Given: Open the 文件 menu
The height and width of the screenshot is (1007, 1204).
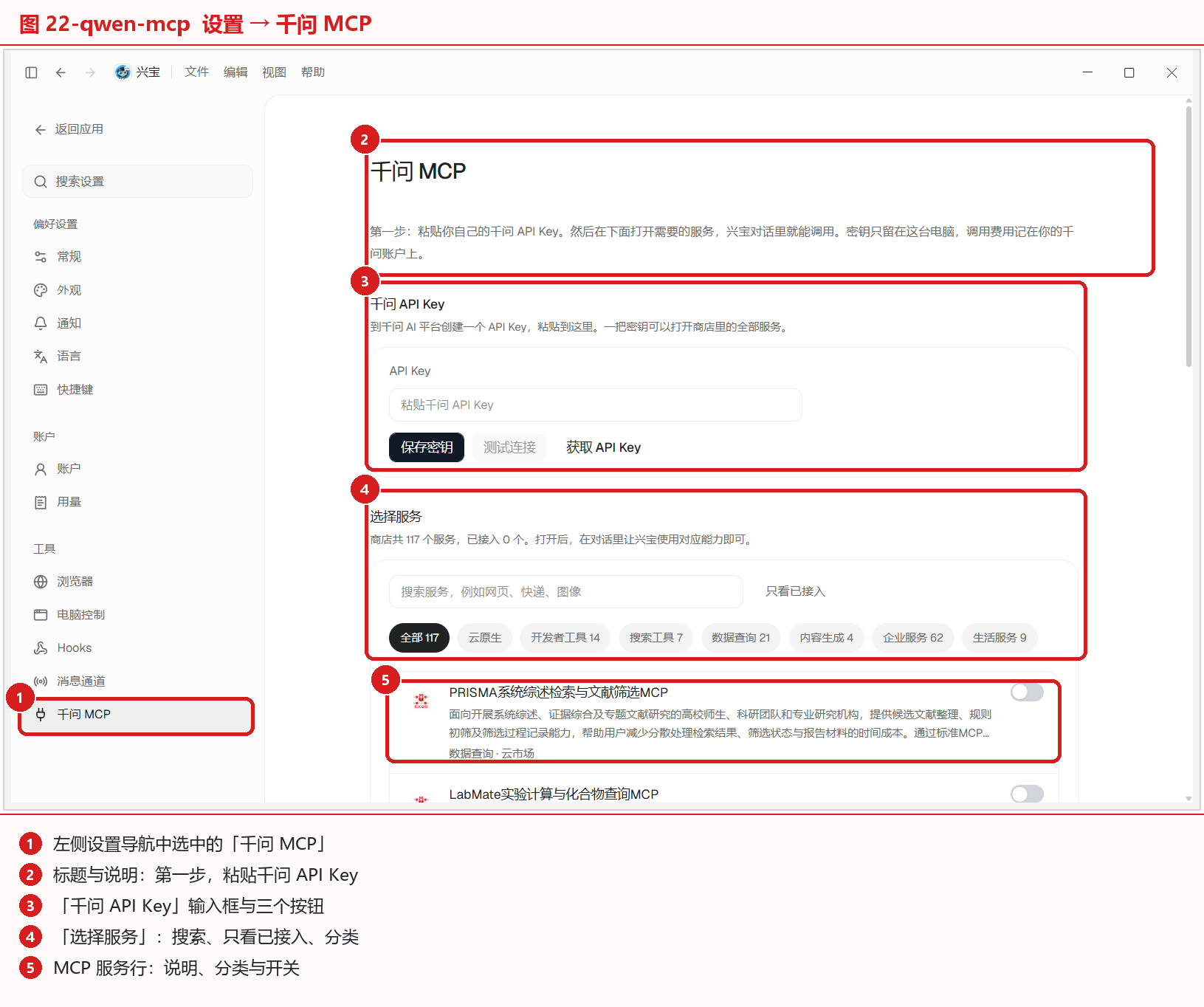Looking at the screenshot, I should click(196, 72).
